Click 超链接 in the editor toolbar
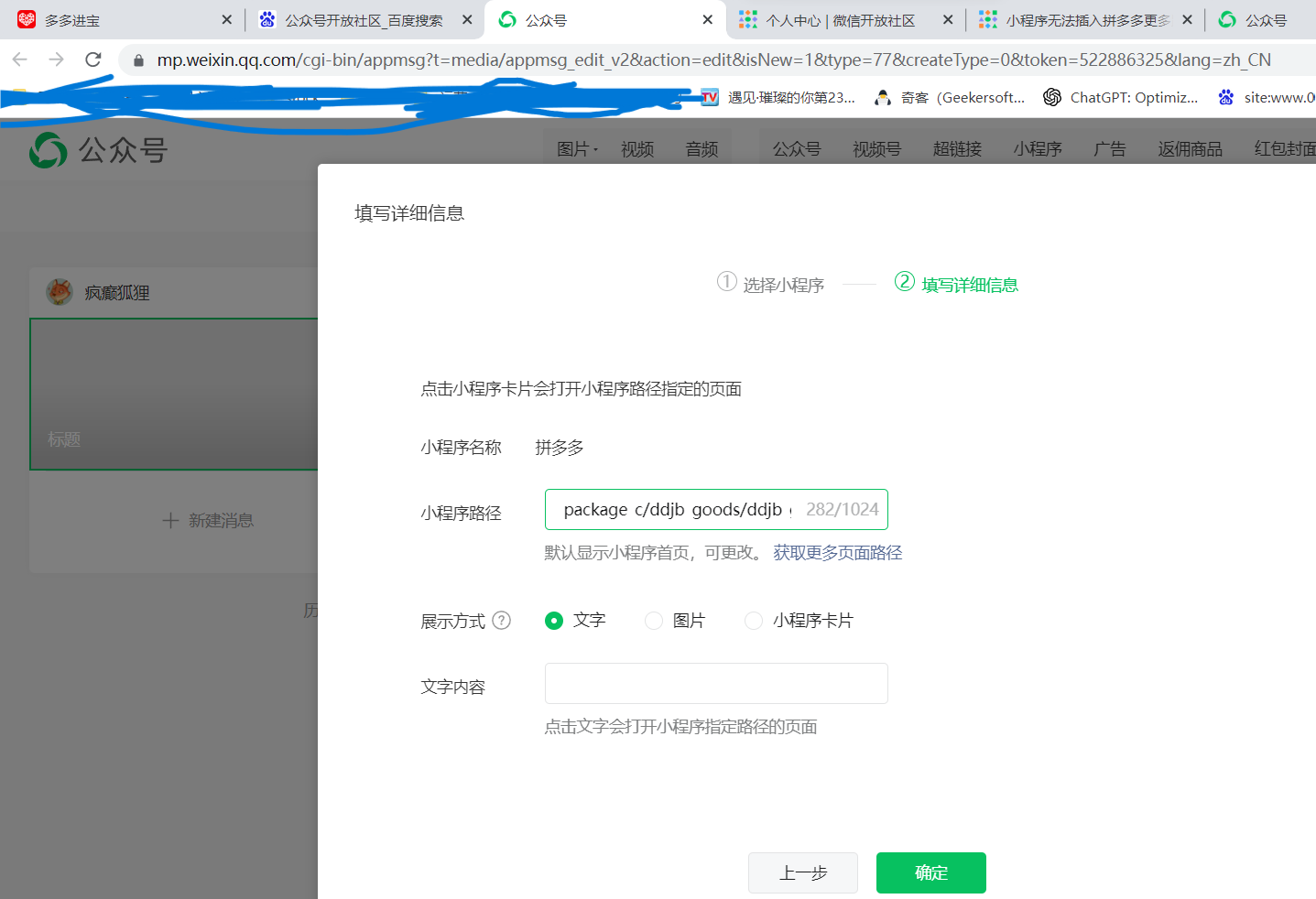Screen dimensions: 1316x899 (x=957, y=149)
